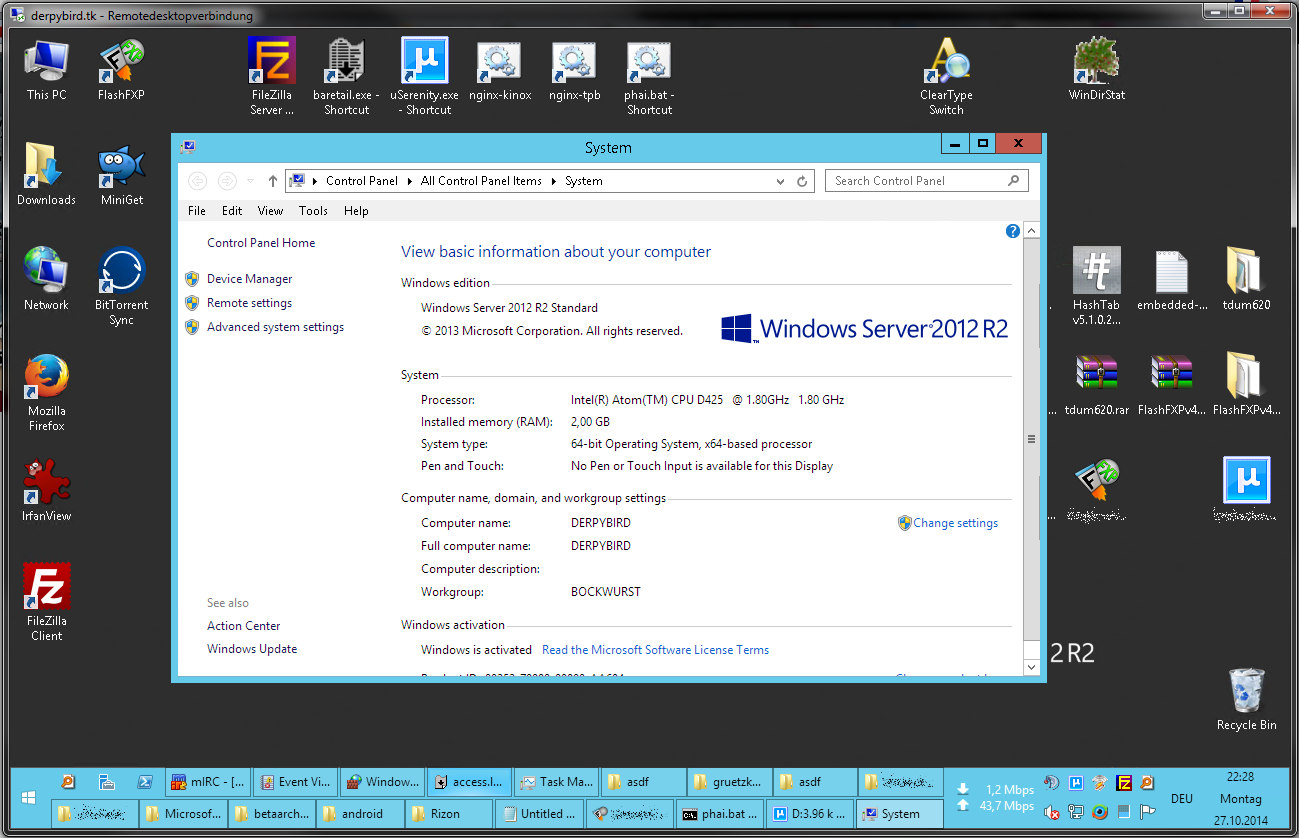1299x838 pixels.
Task: Open the Tools menu
Action: click(313, 211)
